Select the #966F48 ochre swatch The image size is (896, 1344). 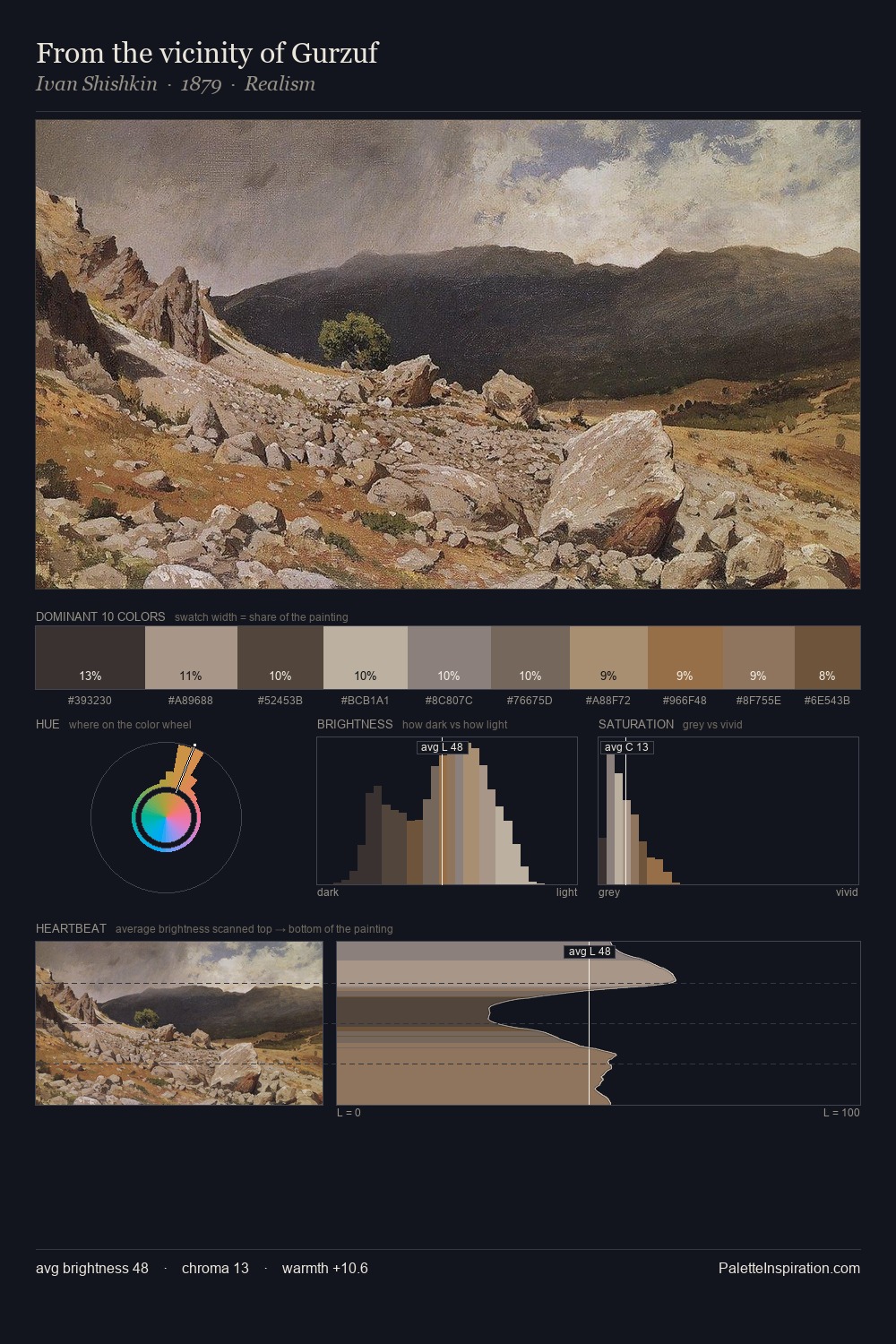[x=685, y=658]
